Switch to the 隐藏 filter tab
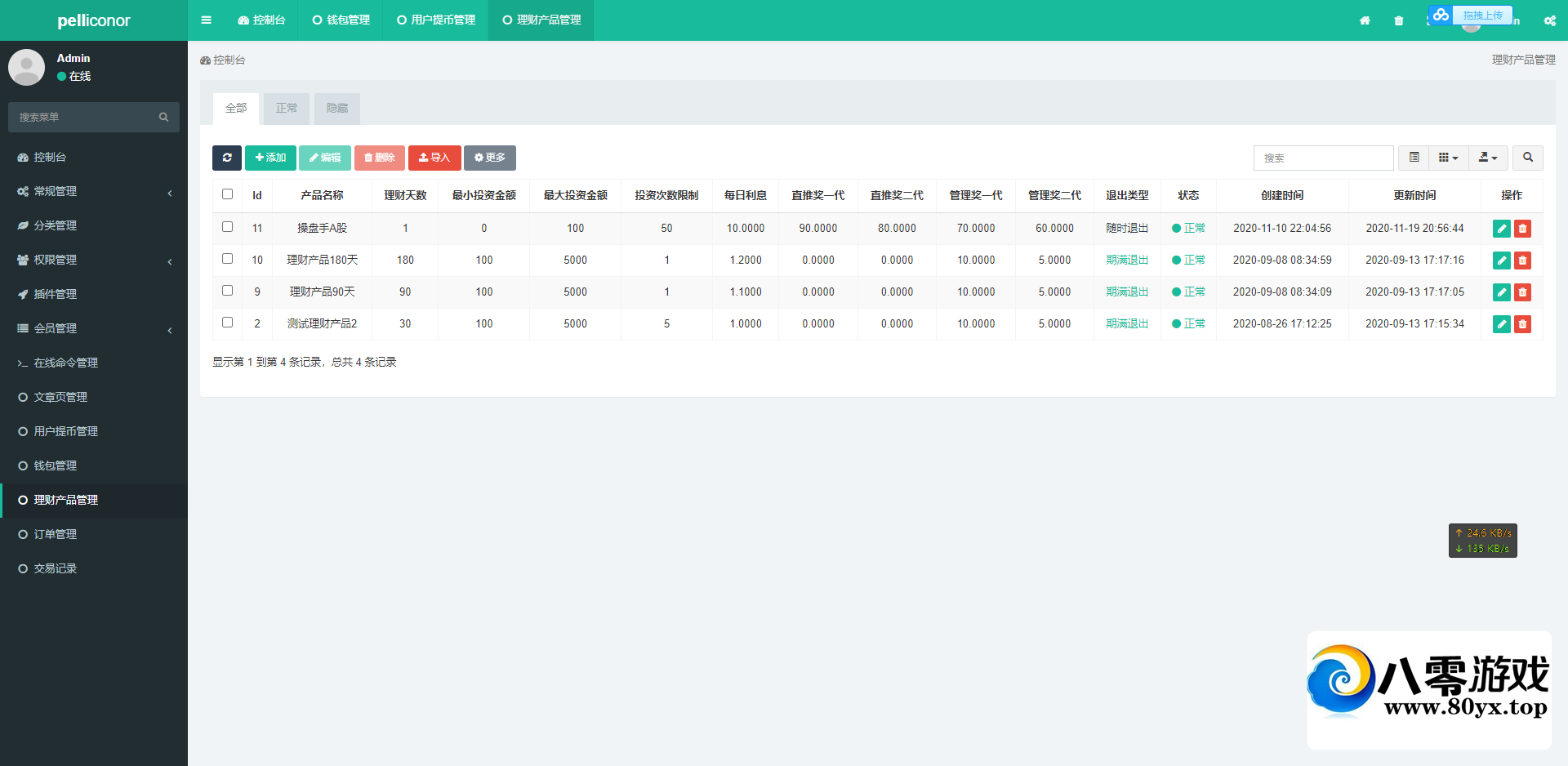Viewport: 1568px width, 766px height. pyautogui.click(x=337, y=109)
